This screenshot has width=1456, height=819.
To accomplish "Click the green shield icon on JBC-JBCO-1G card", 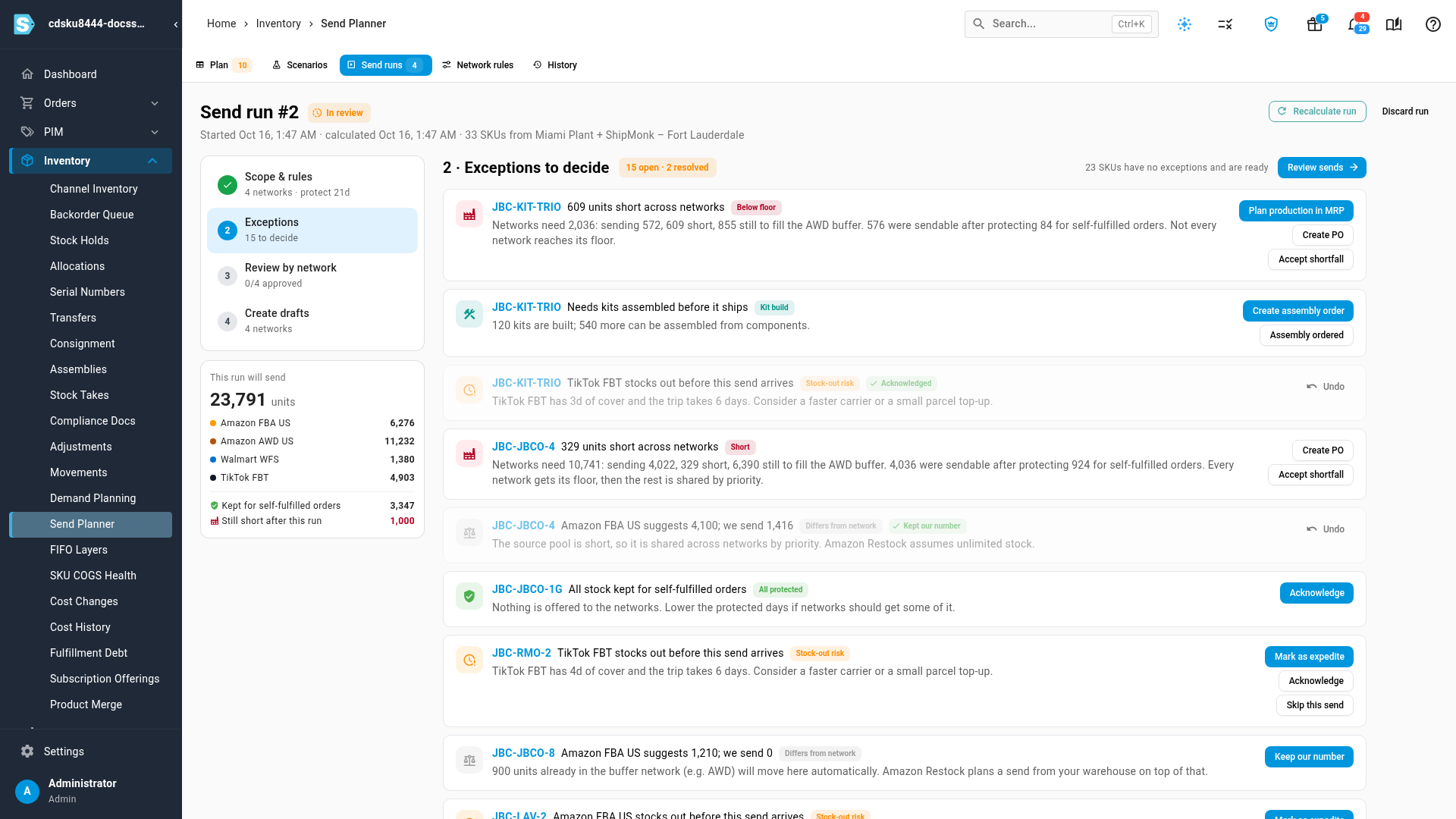I will pyautogui.click(x=469, y=597).
